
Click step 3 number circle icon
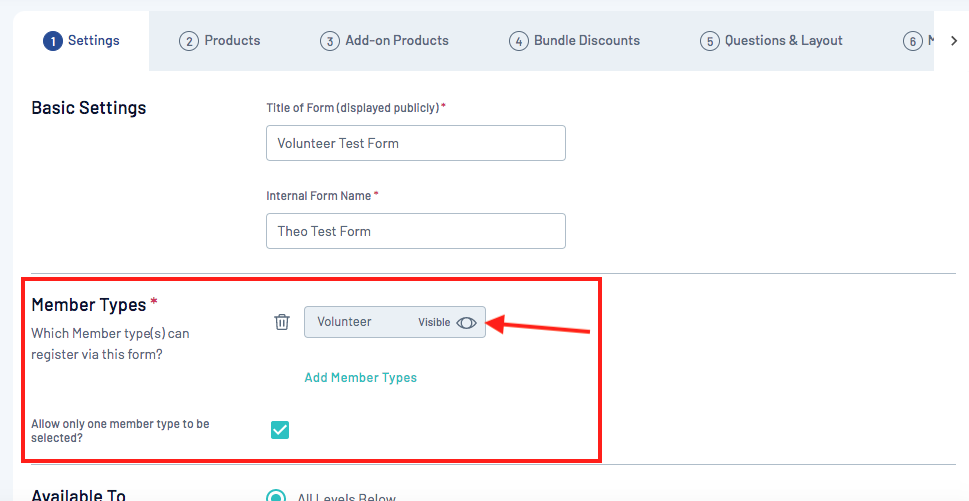(x=329, y=41)
